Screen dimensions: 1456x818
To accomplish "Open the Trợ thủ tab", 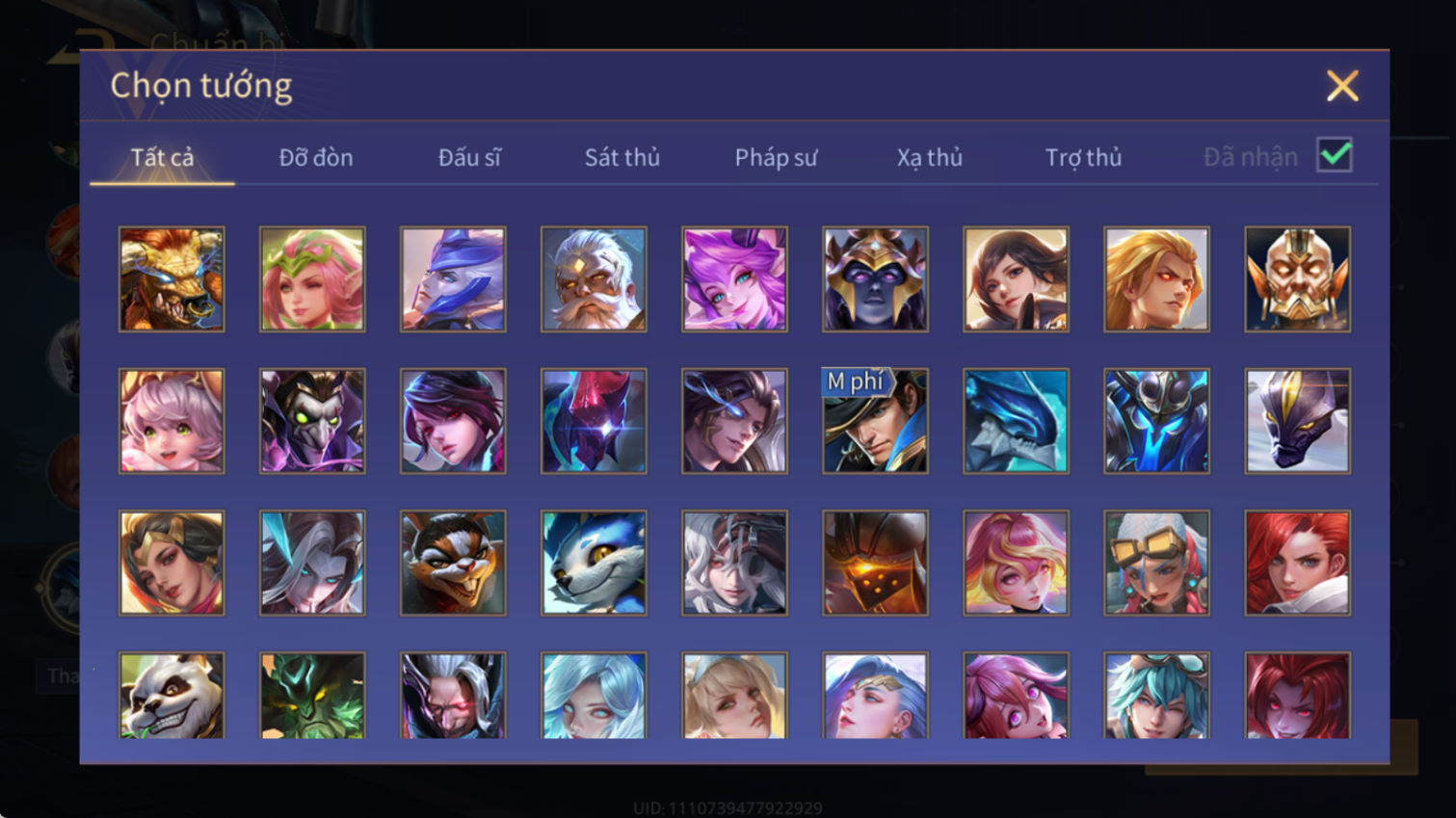I will (x=1083, y=157).
